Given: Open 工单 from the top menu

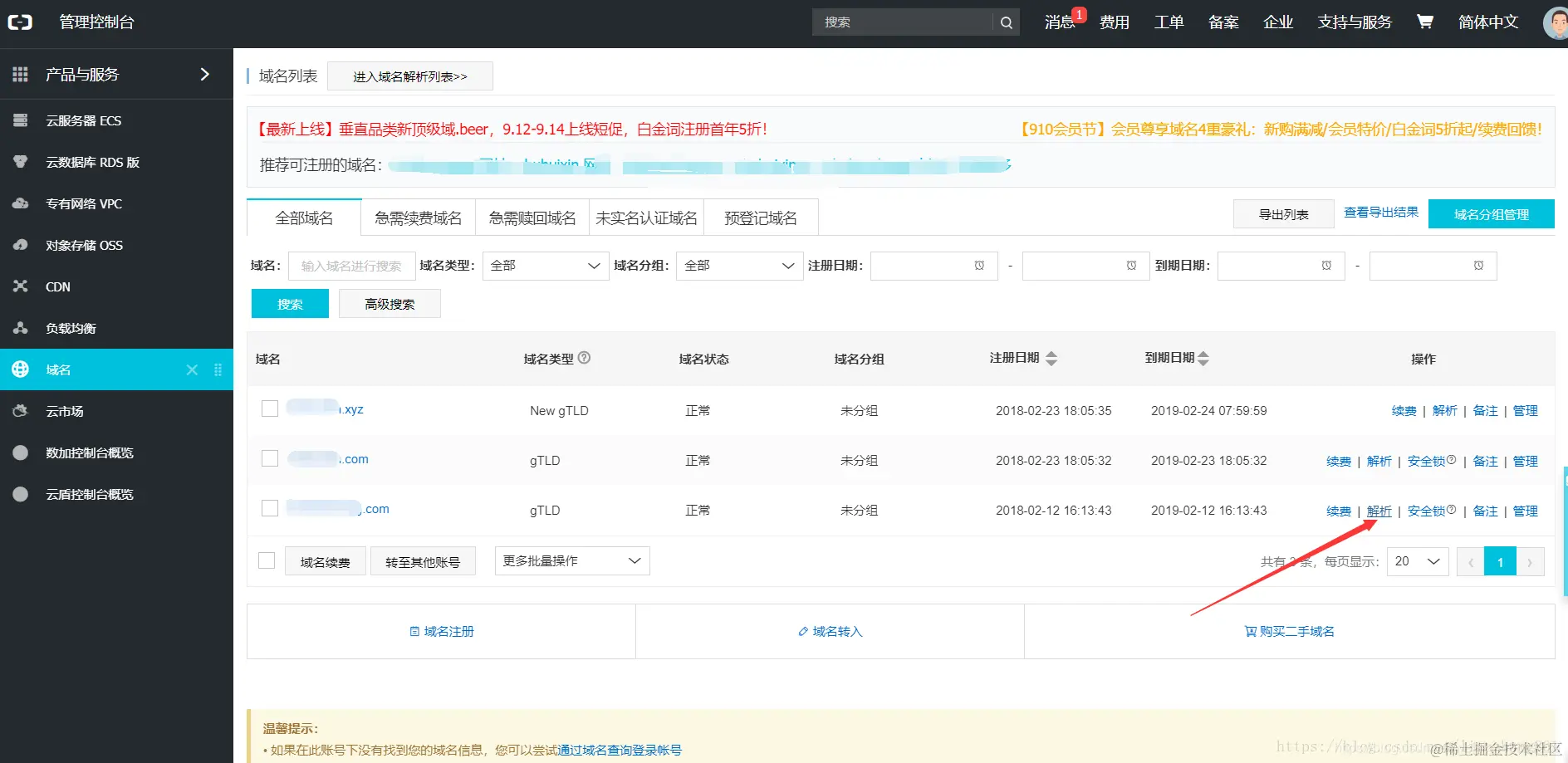Looking at the screenshot, I should click(x=1168, y=22).
